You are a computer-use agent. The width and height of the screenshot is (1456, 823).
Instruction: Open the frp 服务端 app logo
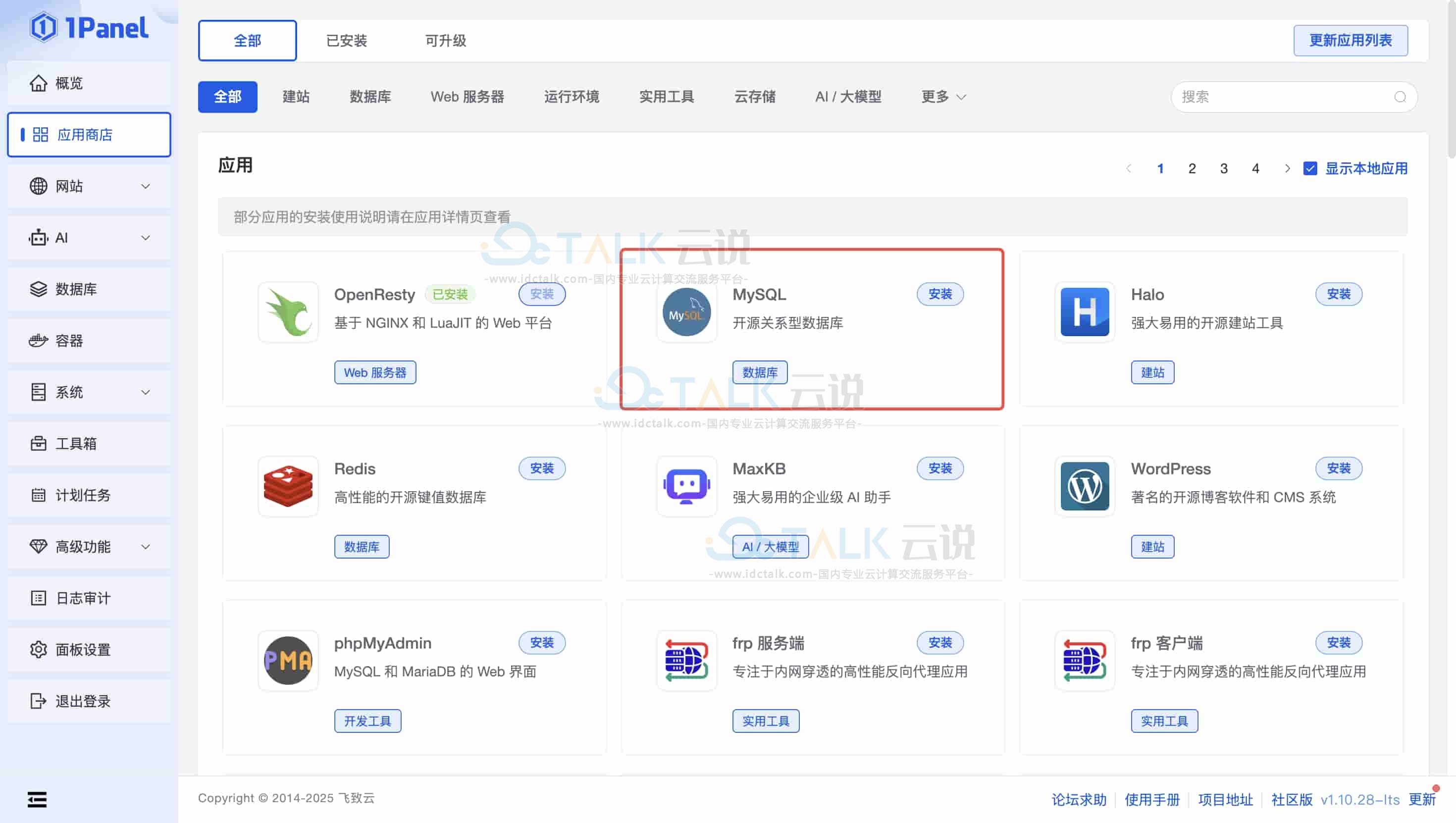pos(687,660)
